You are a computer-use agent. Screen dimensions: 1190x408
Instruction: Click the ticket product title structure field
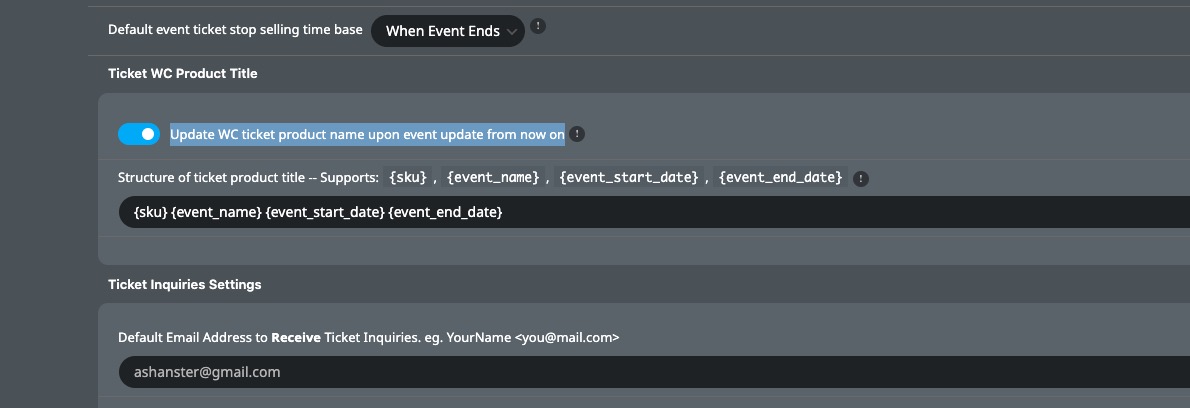[x=654, y=212]
